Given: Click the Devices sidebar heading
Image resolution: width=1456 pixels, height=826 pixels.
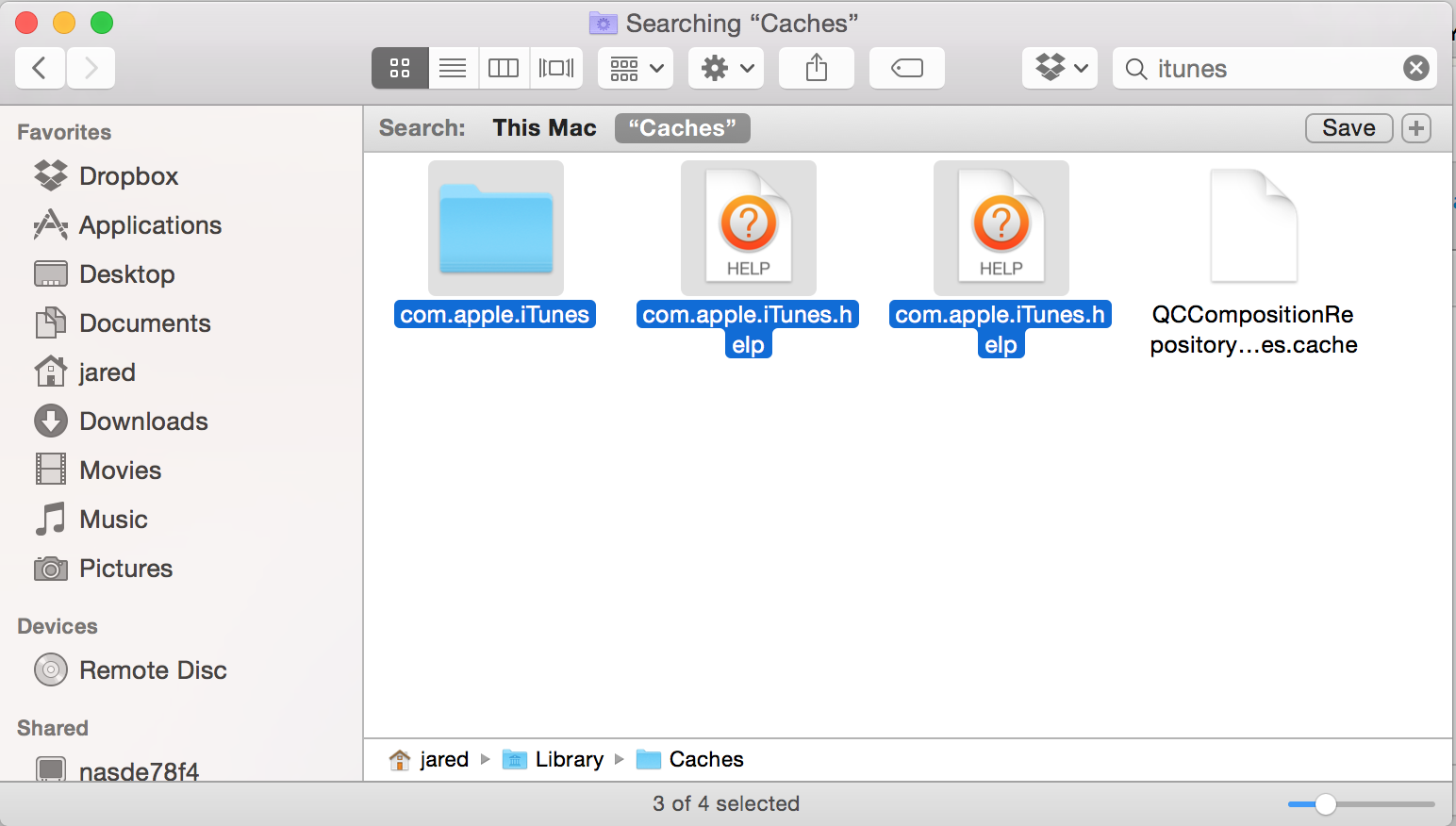Looking at the screenshot, I should pos(58,626).
